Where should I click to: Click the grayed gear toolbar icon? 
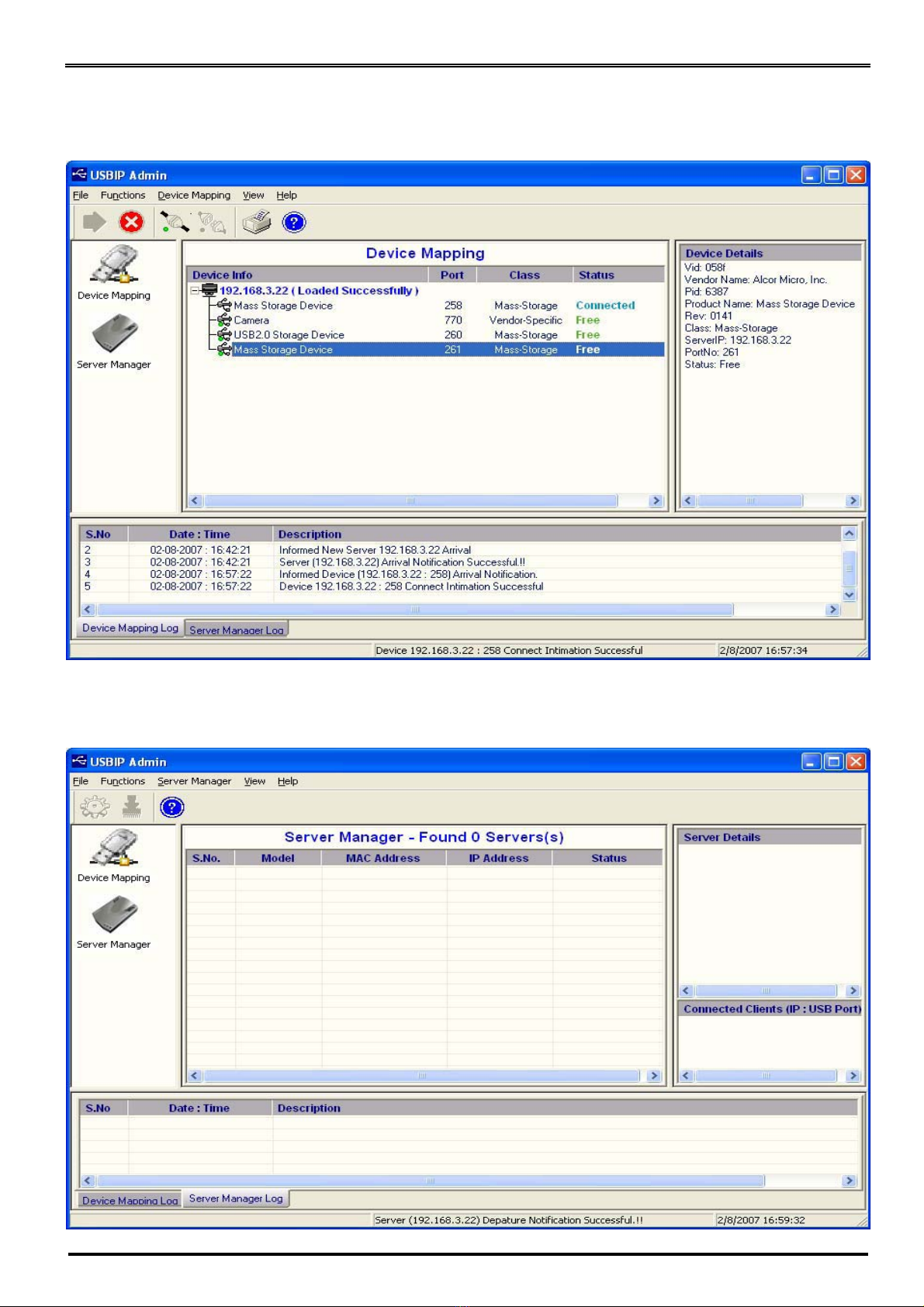click(95, 807)
